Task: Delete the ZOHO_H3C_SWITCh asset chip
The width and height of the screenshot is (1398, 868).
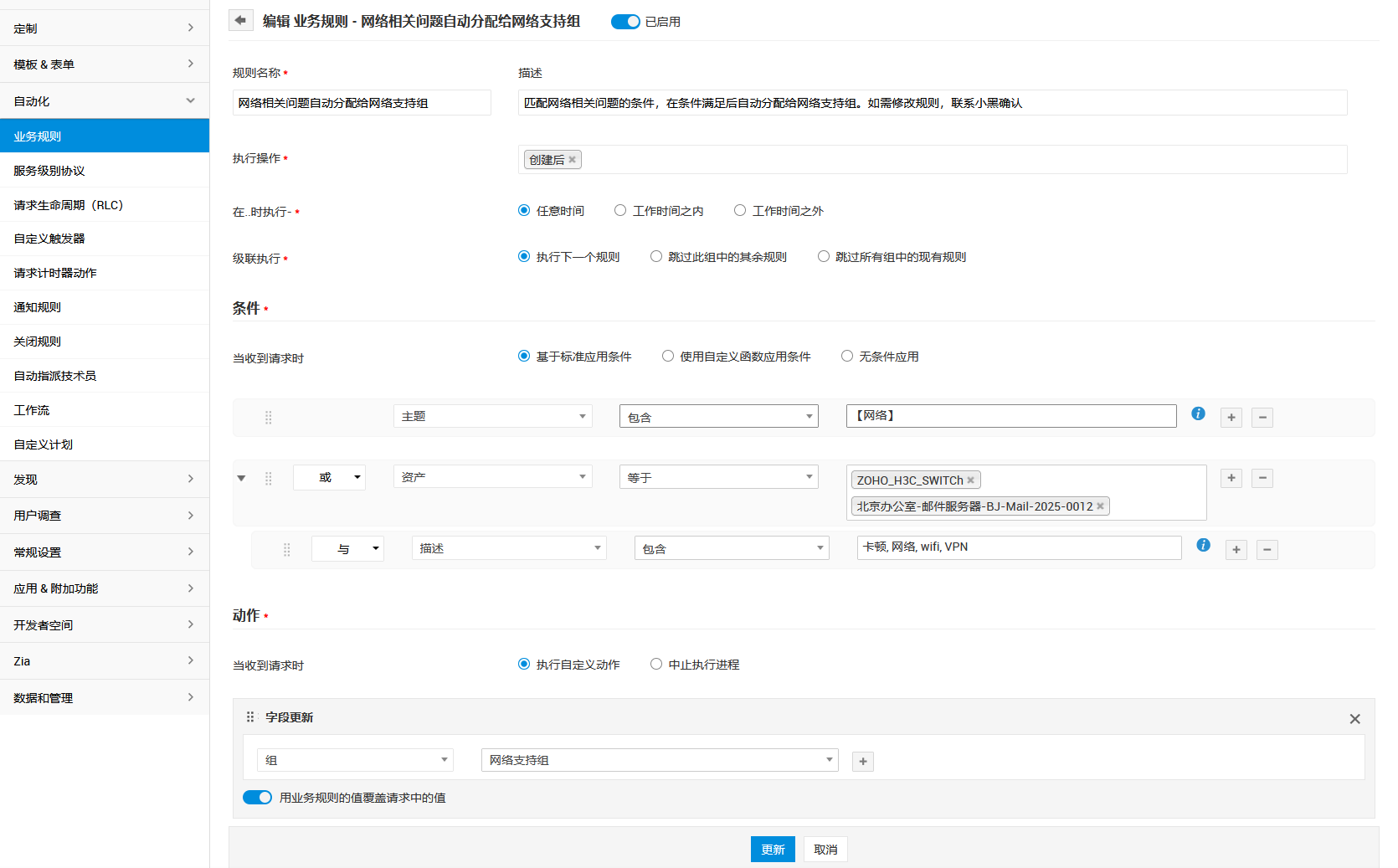Action: click(x=970, y=480)
